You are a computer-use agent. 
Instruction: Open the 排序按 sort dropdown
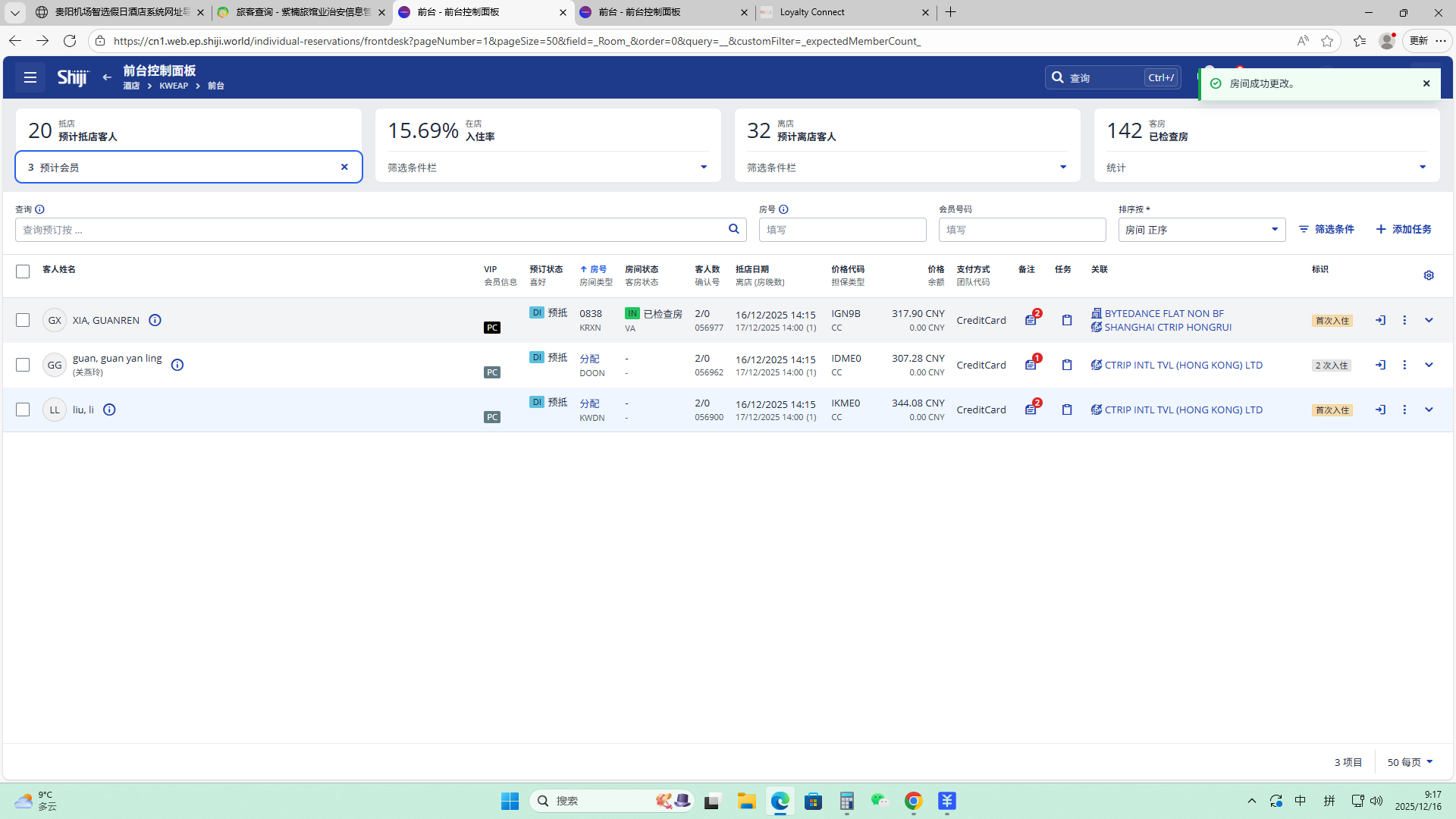coord(1201,230)
